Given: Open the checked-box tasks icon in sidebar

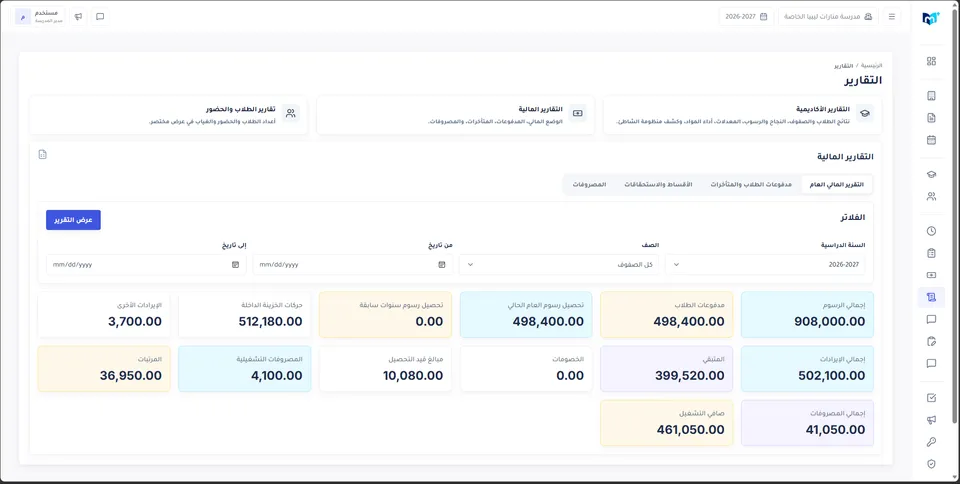Looking at the screenshot, I should point(931,398).
